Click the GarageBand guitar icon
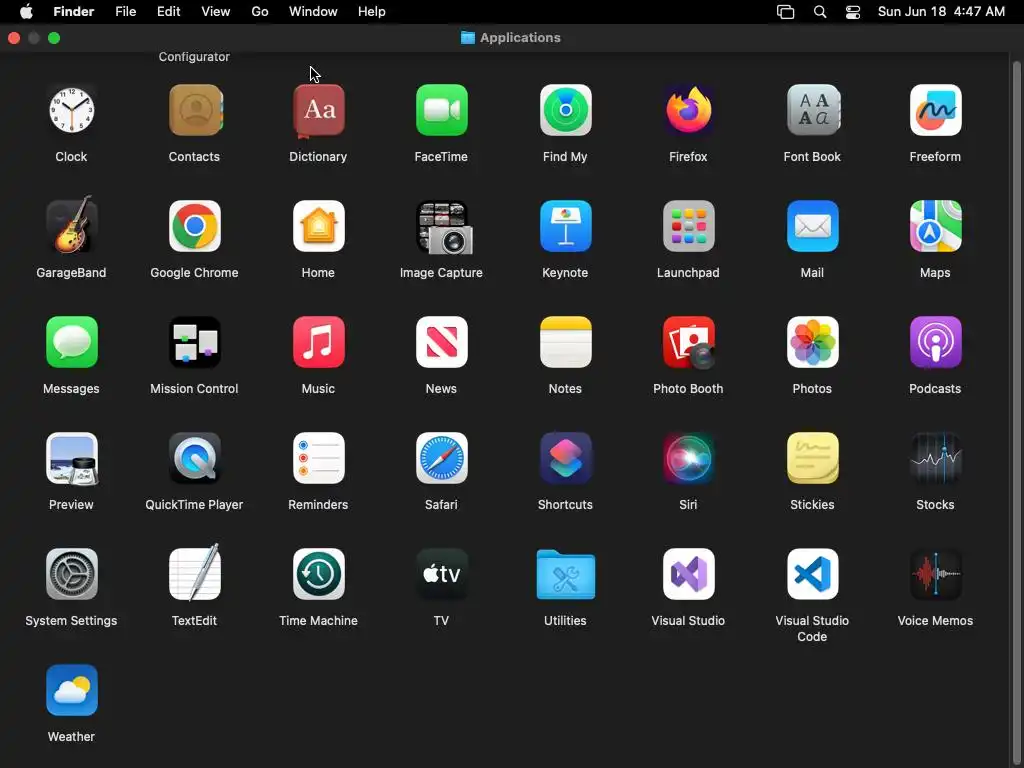Viewport: 1024px width, 768px height. 71,225
